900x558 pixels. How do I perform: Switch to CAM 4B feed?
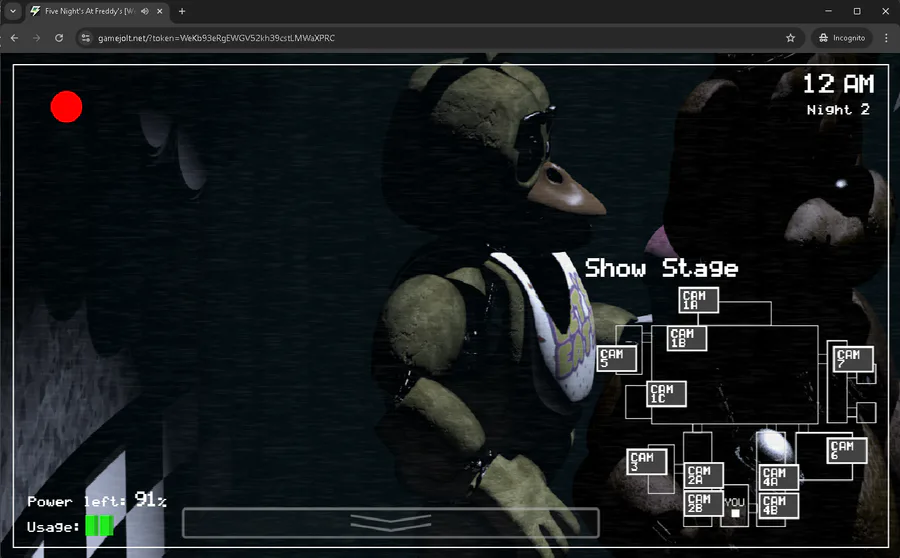(x=778, y=506)
